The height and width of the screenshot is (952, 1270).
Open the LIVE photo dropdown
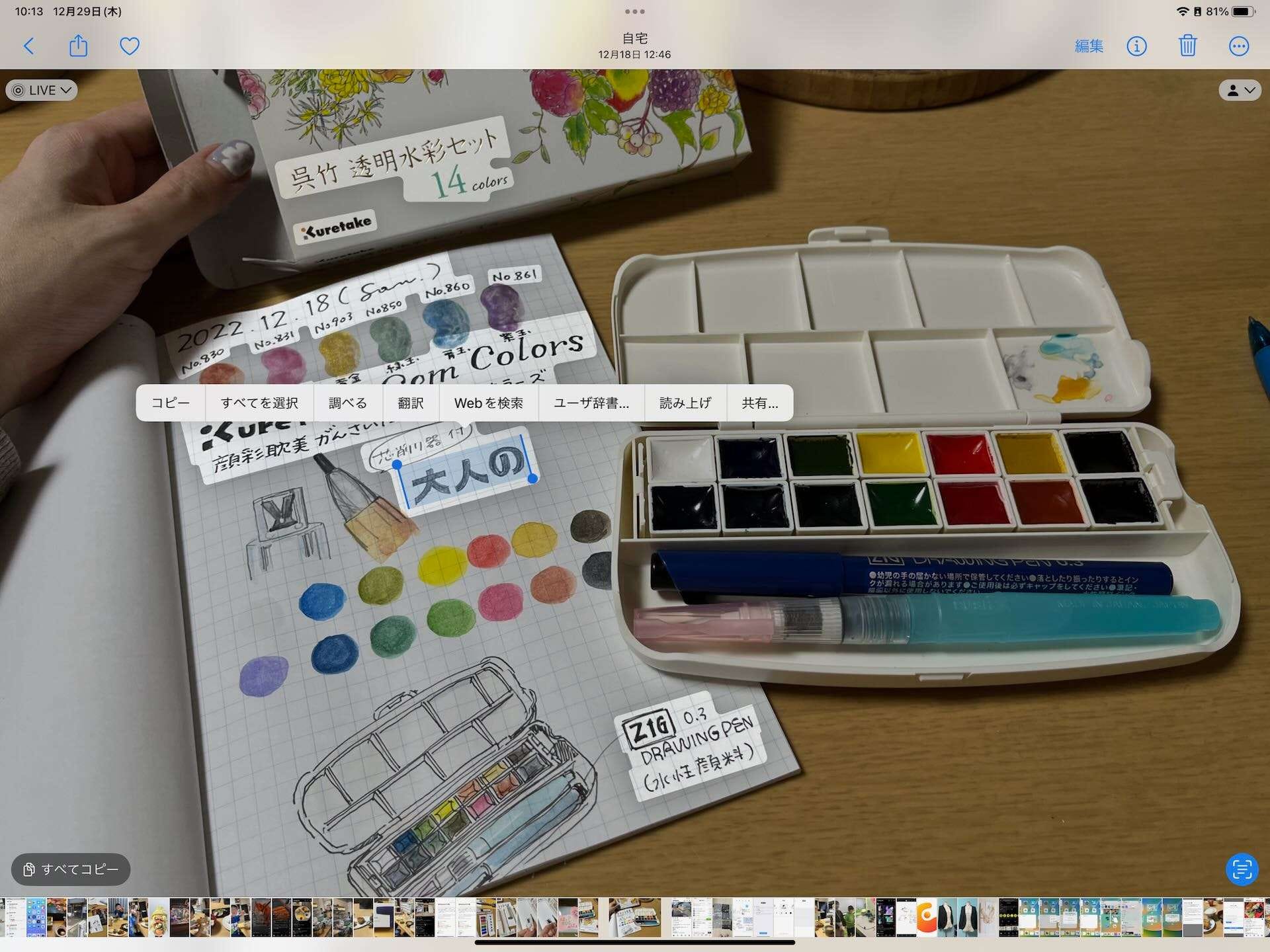point(42,90)
